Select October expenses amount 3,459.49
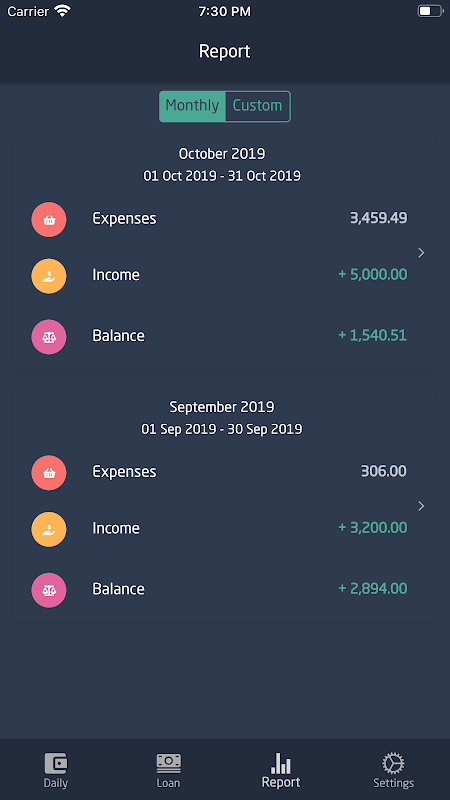Screen dimensions: 450x800 pos(379,218)
